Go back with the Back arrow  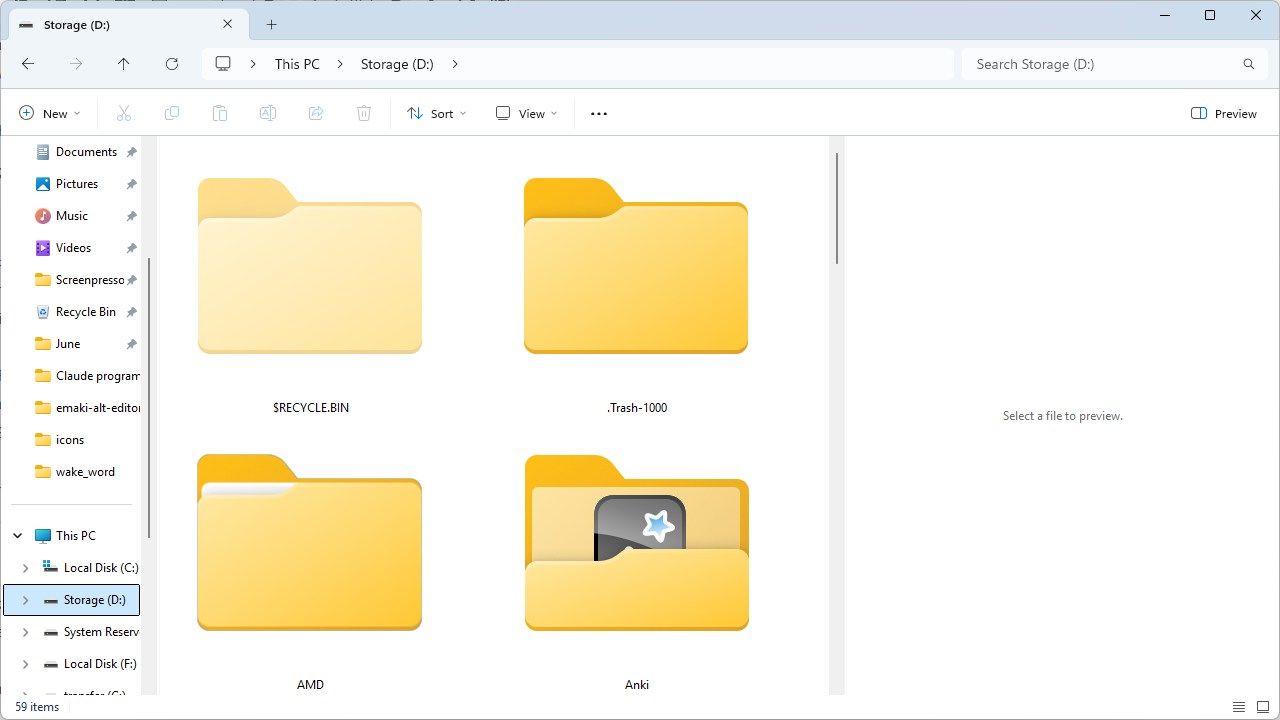[x=28, y=64]
